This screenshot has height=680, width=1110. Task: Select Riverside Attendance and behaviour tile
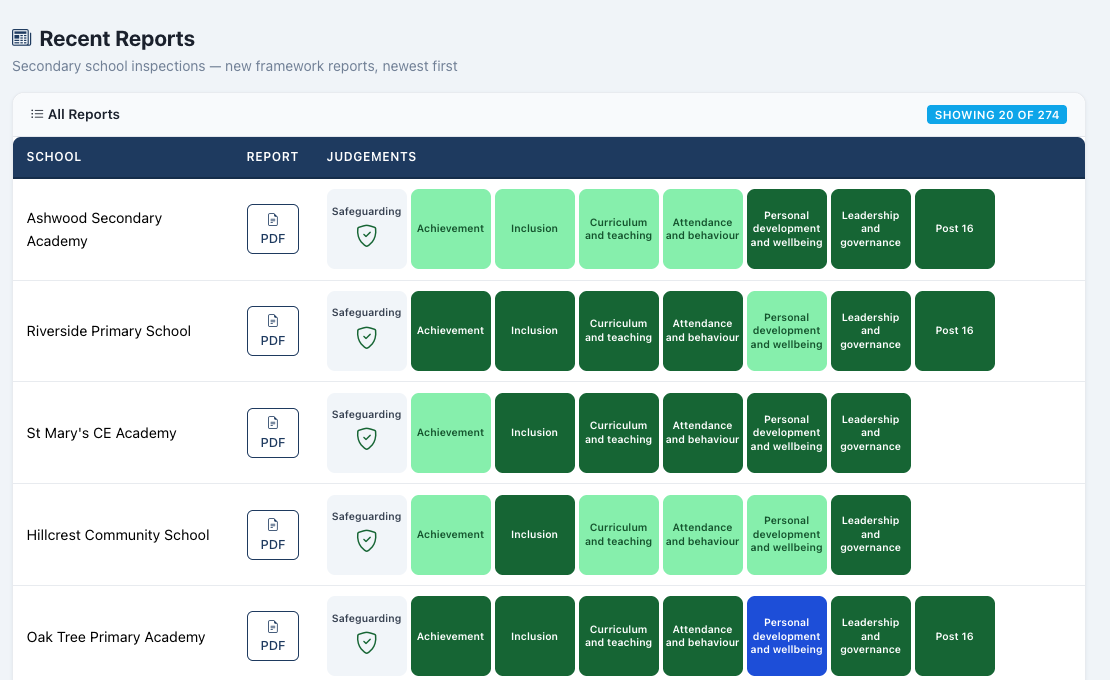703,330
